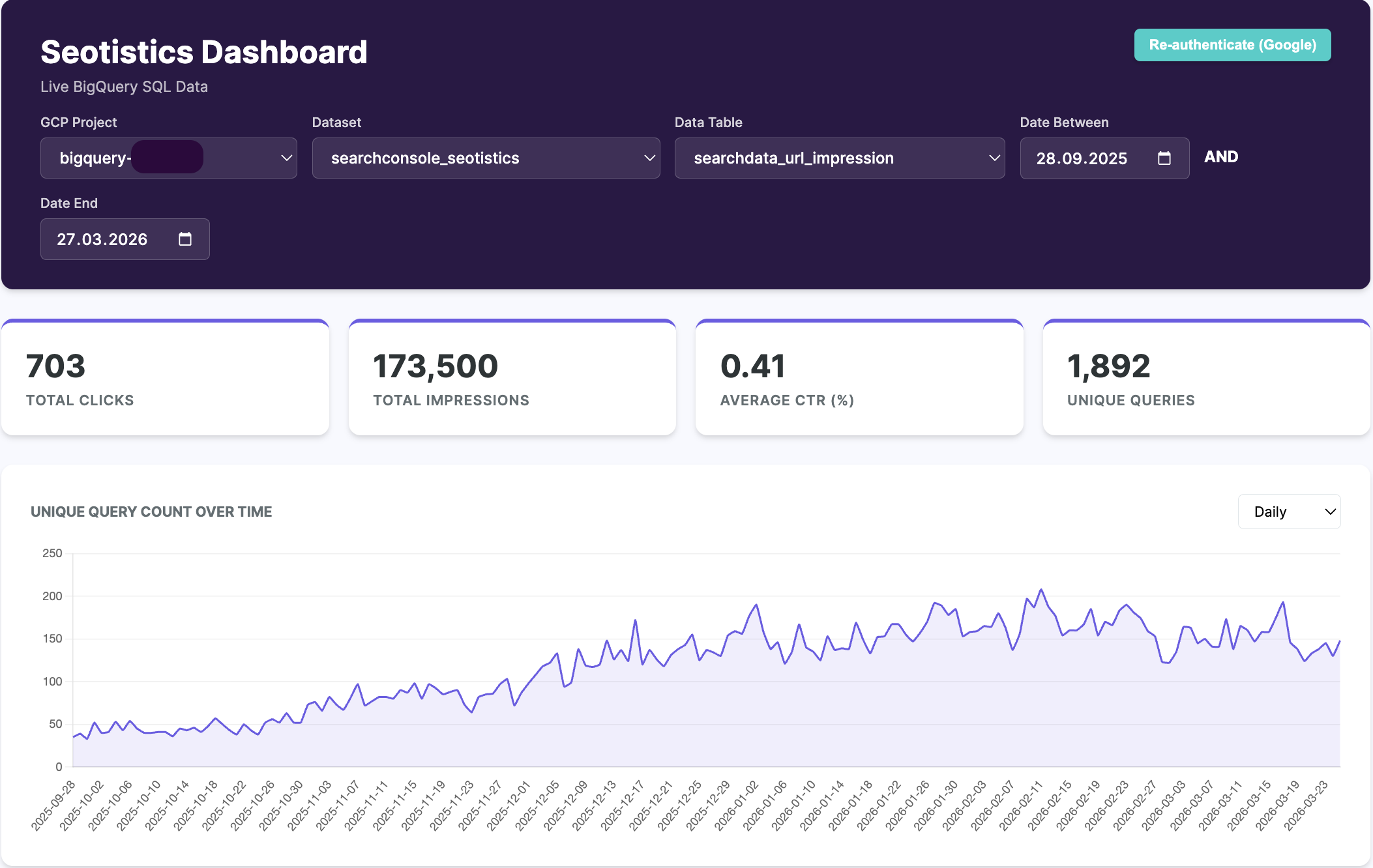Viewport: 1373px width, 868px height.
Task: Click the Daily selector chevron on the chart
Action: click(1330, 512)
